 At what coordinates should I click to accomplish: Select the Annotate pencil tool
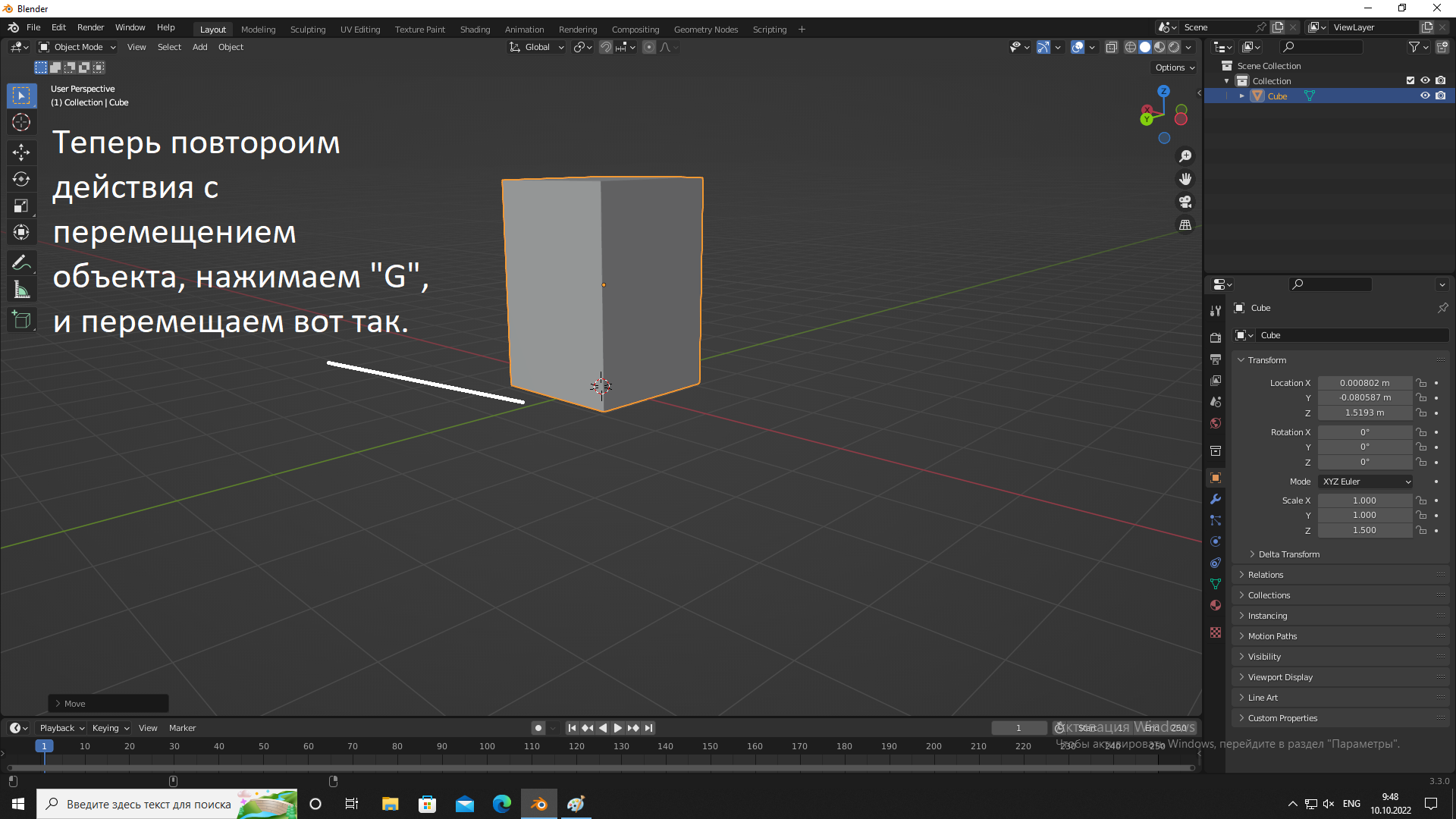(21, 262)
